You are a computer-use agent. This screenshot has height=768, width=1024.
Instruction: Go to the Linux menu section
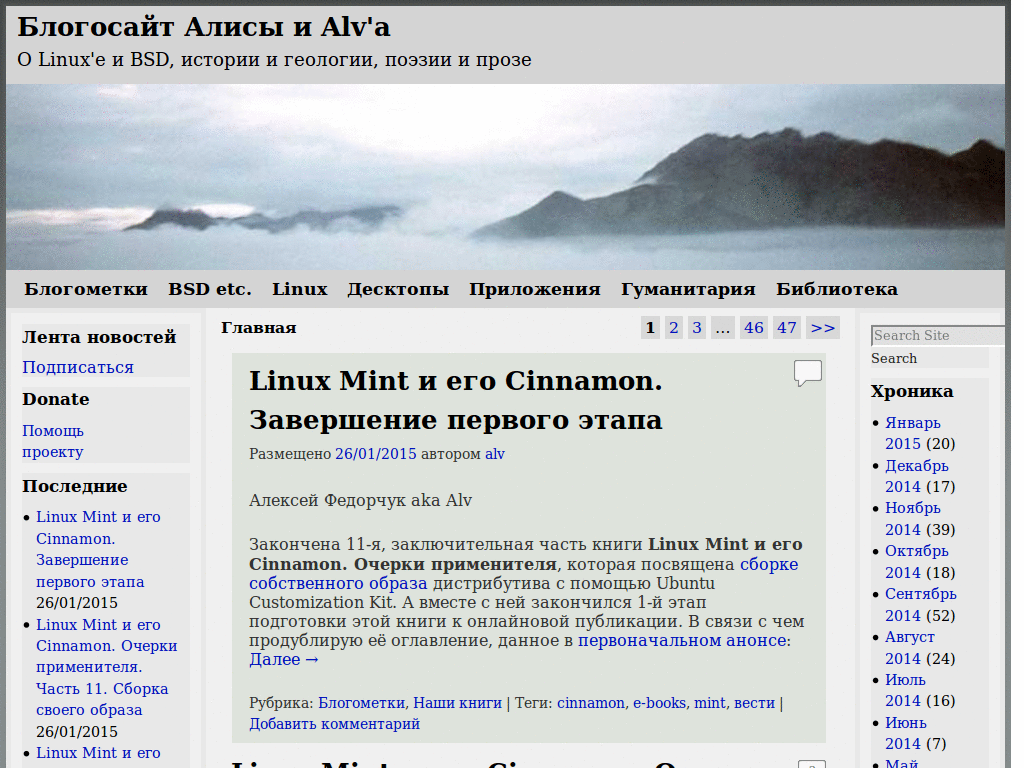pos(300,289)
